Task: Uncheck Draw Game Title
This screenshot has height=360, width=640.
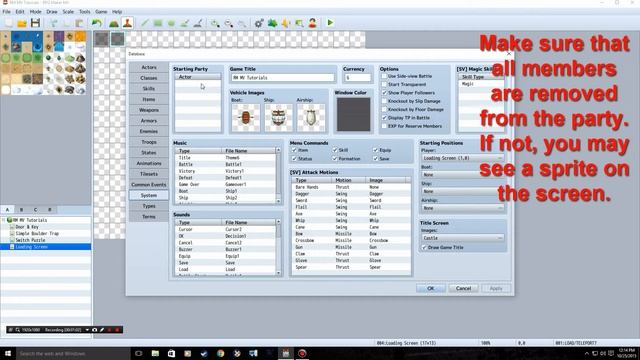Action: [424, 247]
